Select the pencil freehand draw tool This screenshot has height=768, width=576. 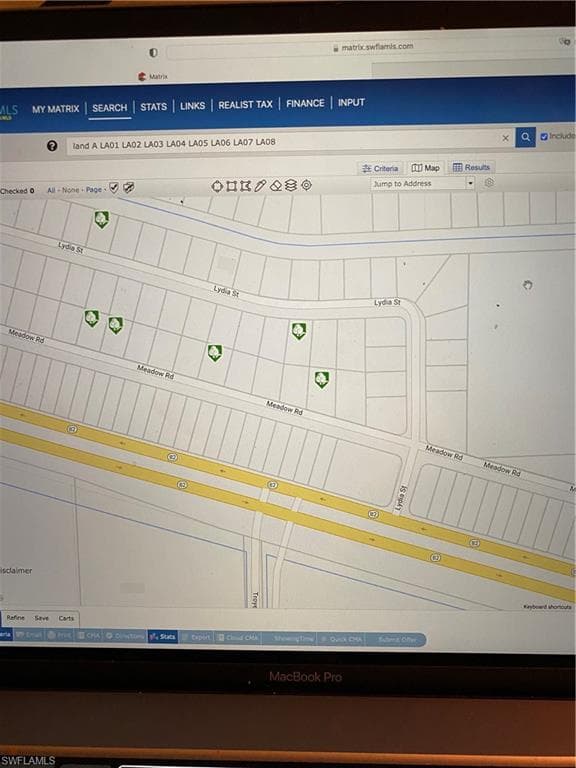point(261,186)
